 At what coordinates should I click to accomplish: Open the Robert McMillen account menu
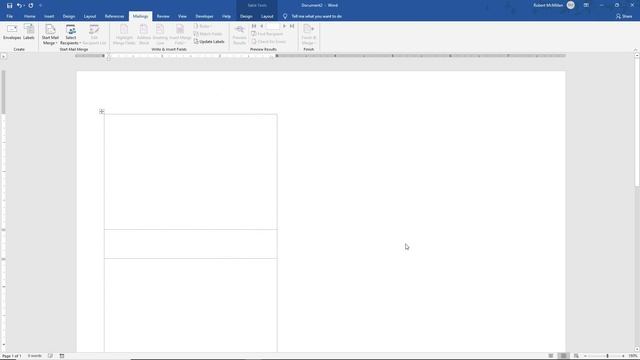(x=553, y=5)
